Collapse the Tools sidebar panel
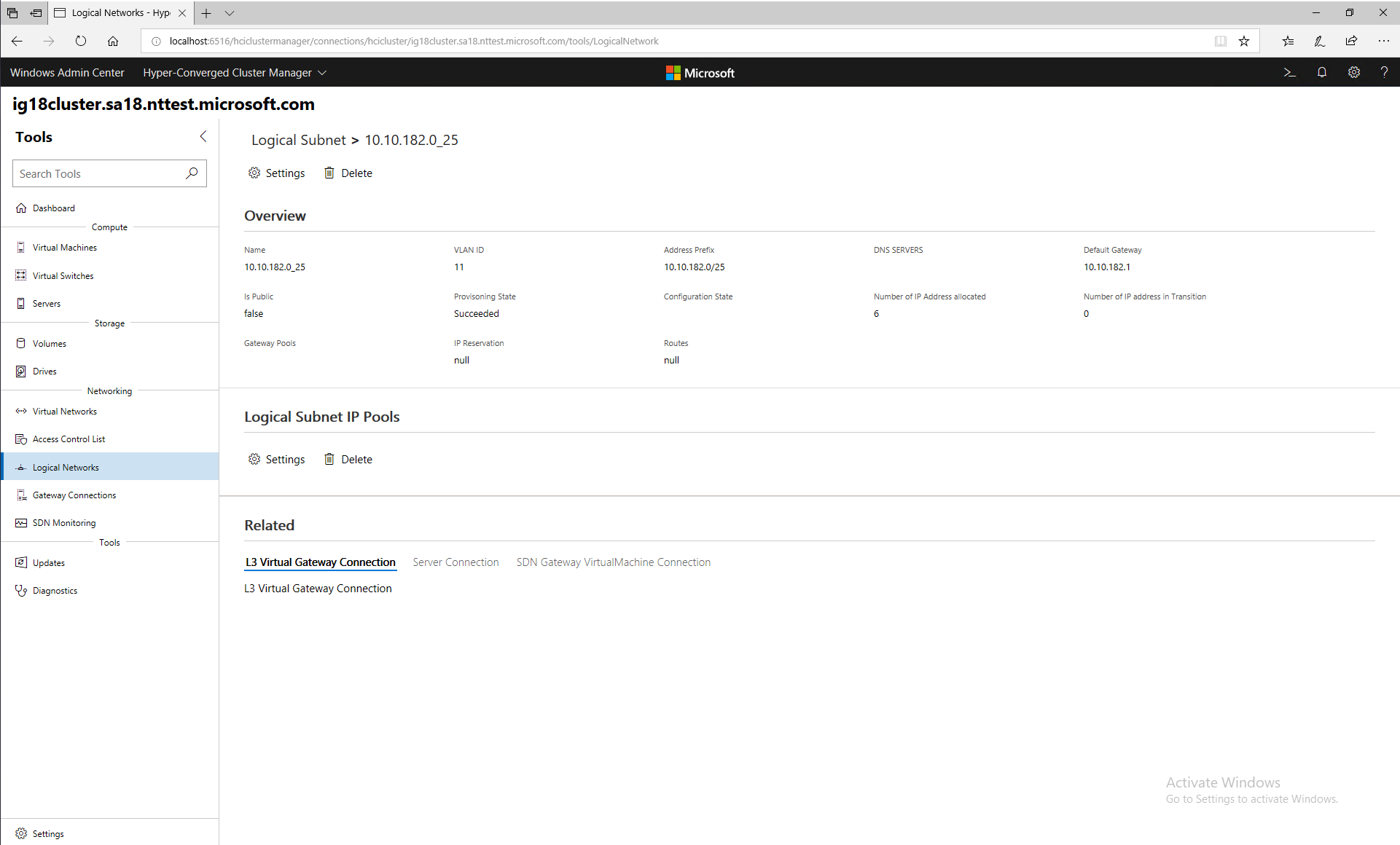This screenshot has height=845, width=1400. 203,136
